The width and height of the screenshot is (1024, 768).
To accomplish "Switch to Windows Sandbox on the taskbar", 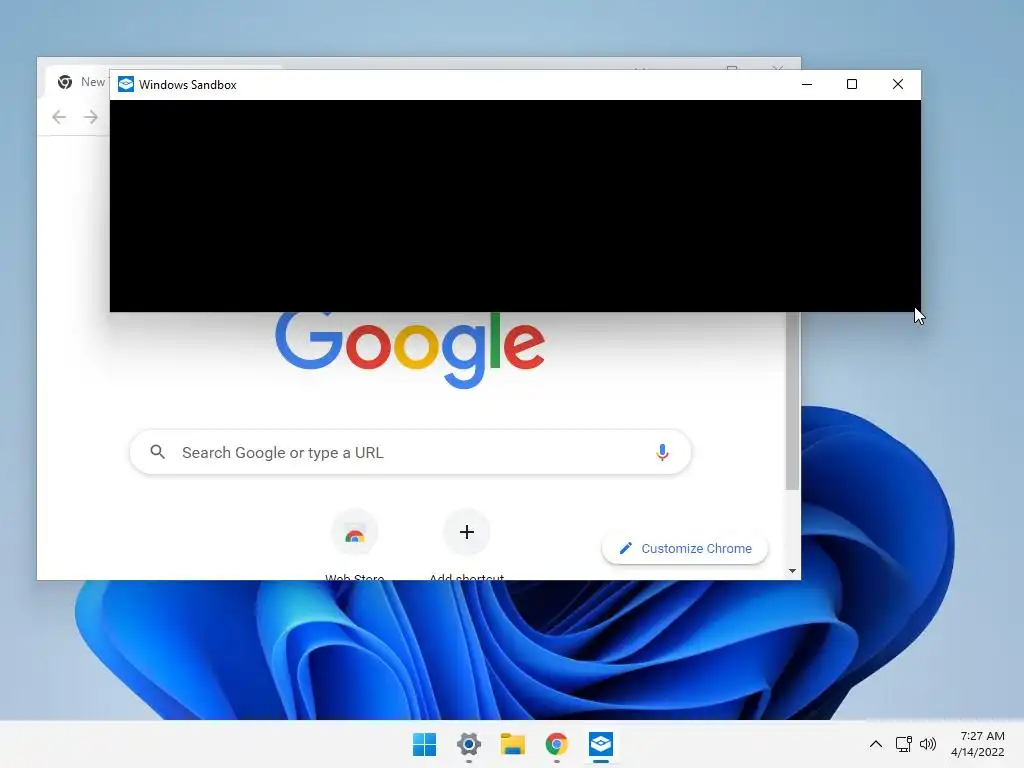I will 601,744.
